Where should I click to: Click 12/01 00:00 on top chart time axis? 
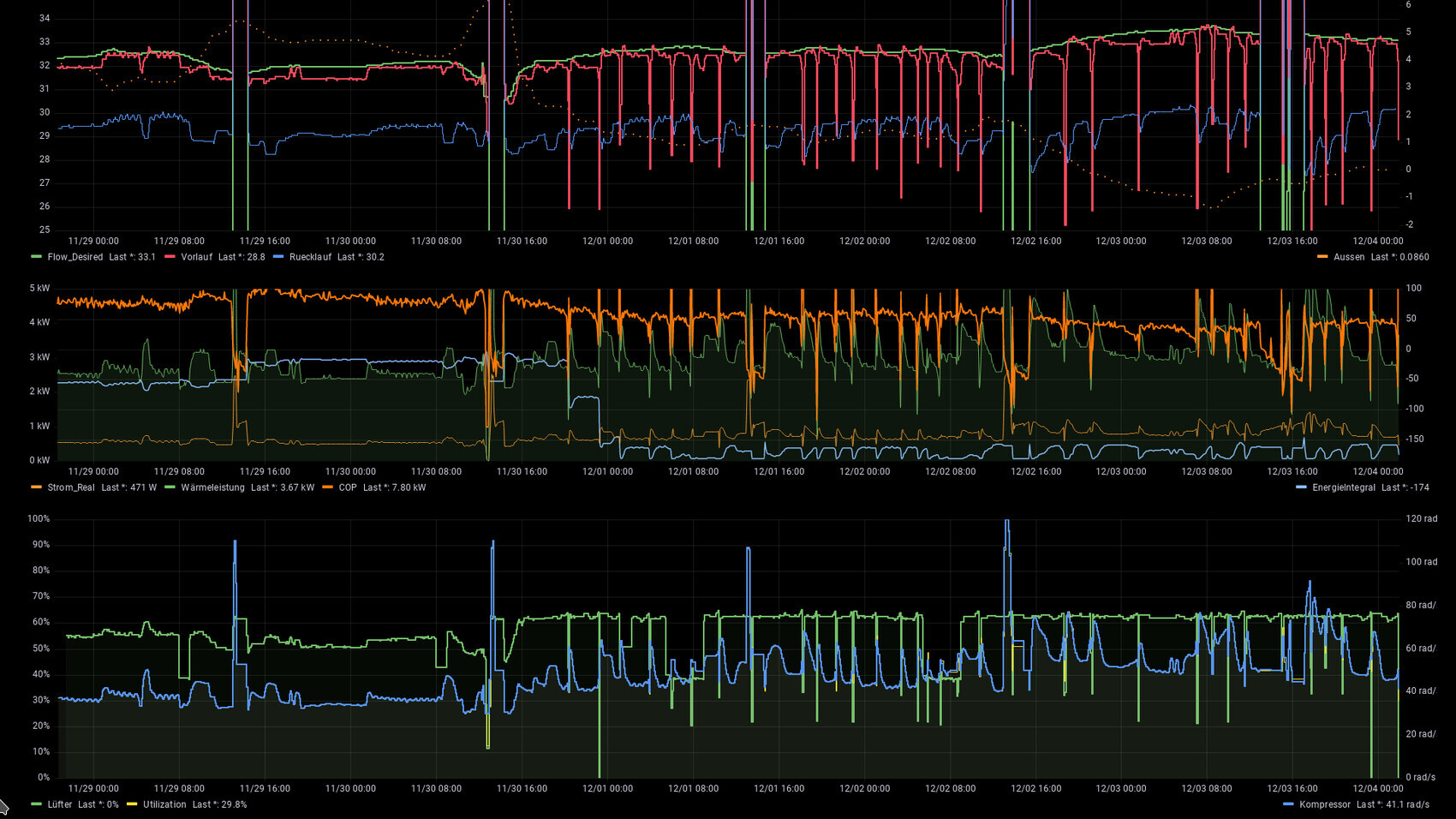click(607, 241)
